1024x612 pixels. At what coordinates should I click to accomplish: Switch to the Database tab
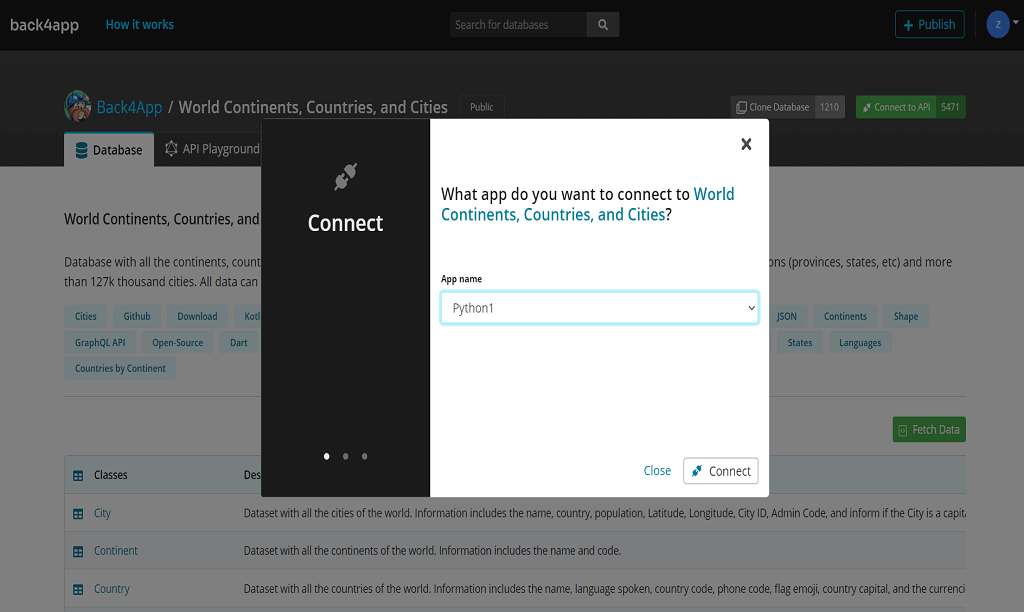(109, 150)
